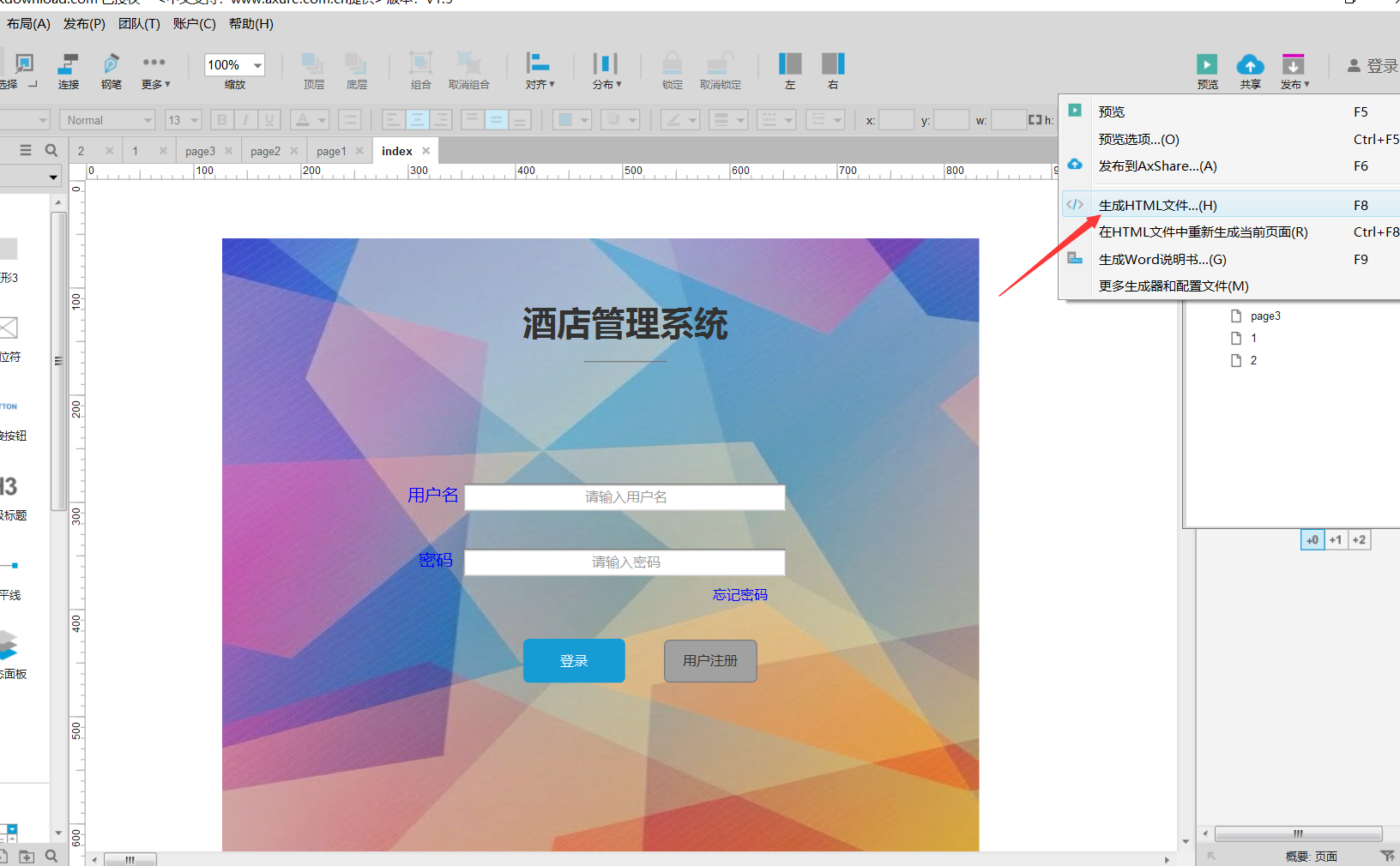Click the 登录 login link in top right
Image resolution: width=1400 pixels, height=866 pixels.
[1376, 64]
